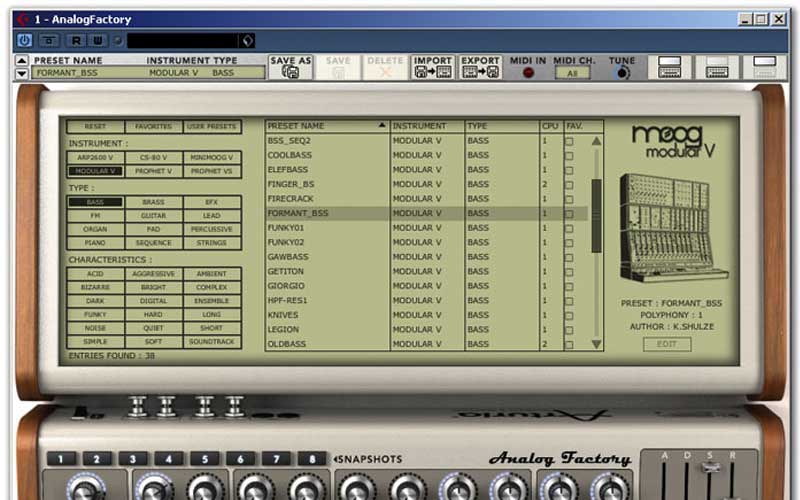
Task: Select the FUNKY01 preset row
Action: (x=427, y=228)
